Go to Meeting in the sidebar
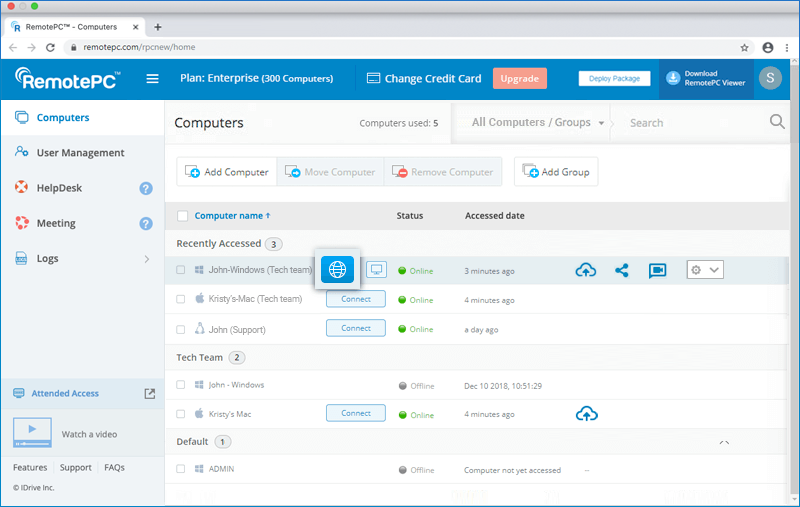 [x=56, y=223]
